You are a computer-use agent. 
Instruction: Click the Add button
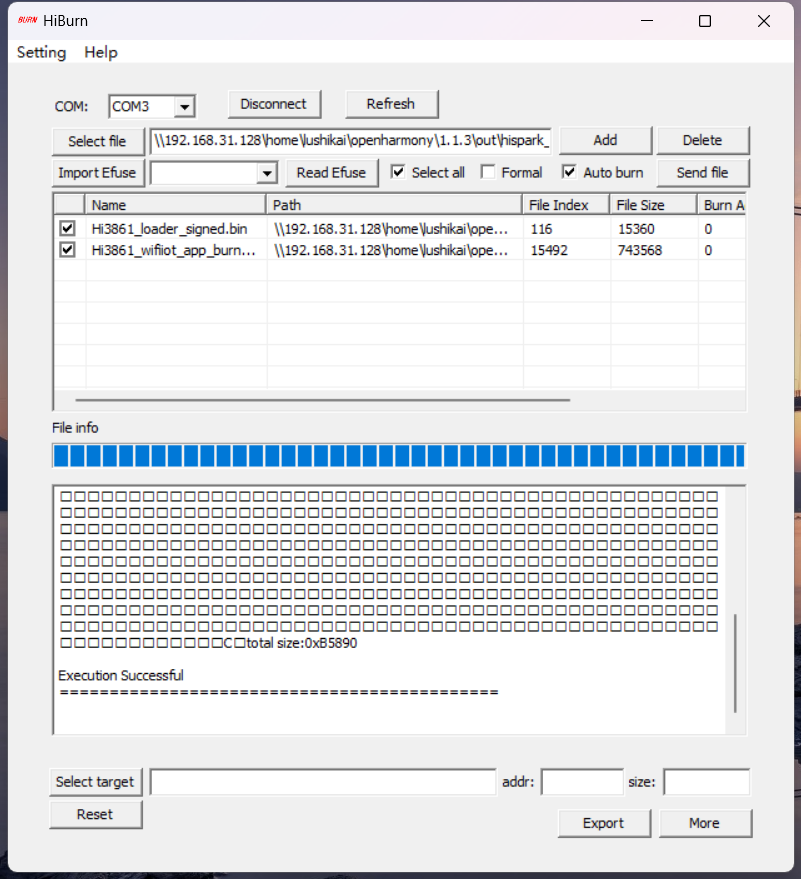(605, 140)
